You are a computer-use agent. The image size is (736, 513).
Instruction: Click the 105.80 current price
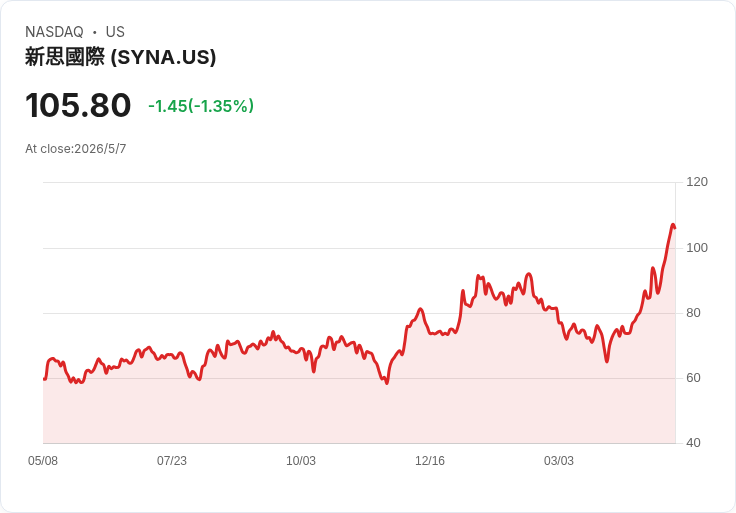coord(78,105)
